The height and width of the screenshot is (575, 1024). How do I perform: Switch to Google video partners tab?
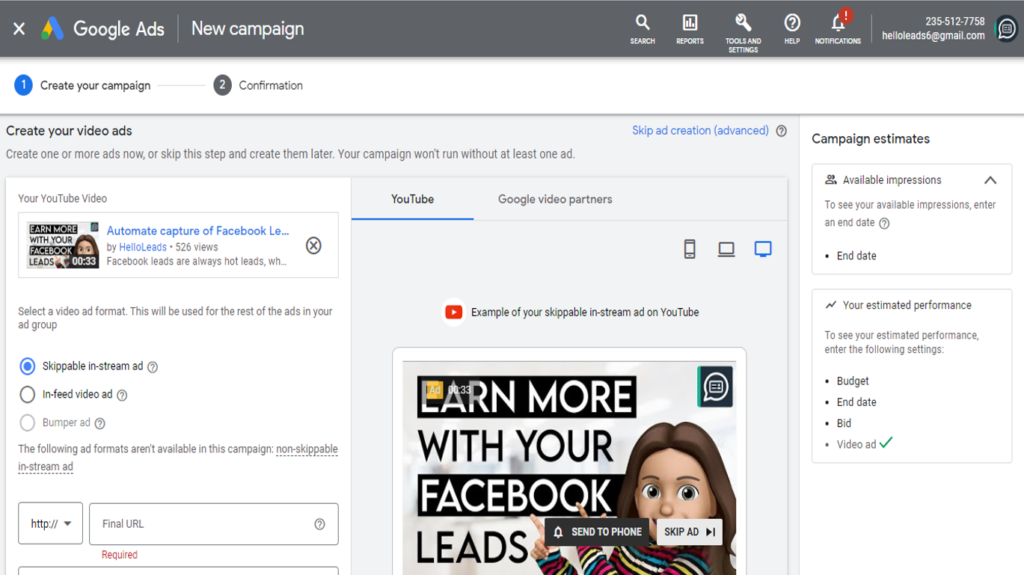tap(555, 199)
